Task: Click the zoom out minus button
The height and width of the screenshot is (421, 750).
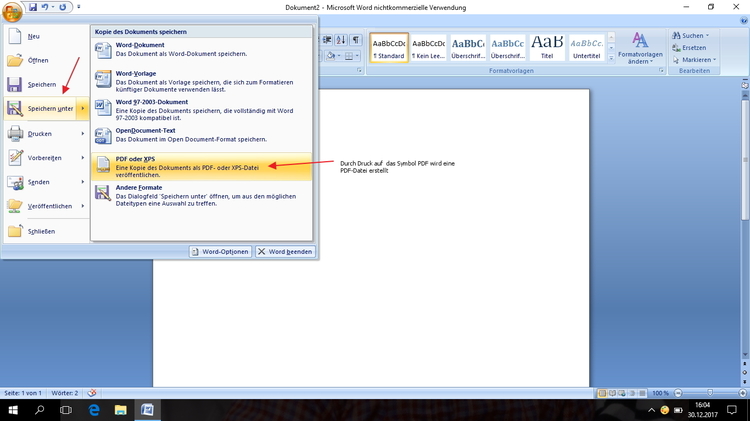Action: coord(678,393)
